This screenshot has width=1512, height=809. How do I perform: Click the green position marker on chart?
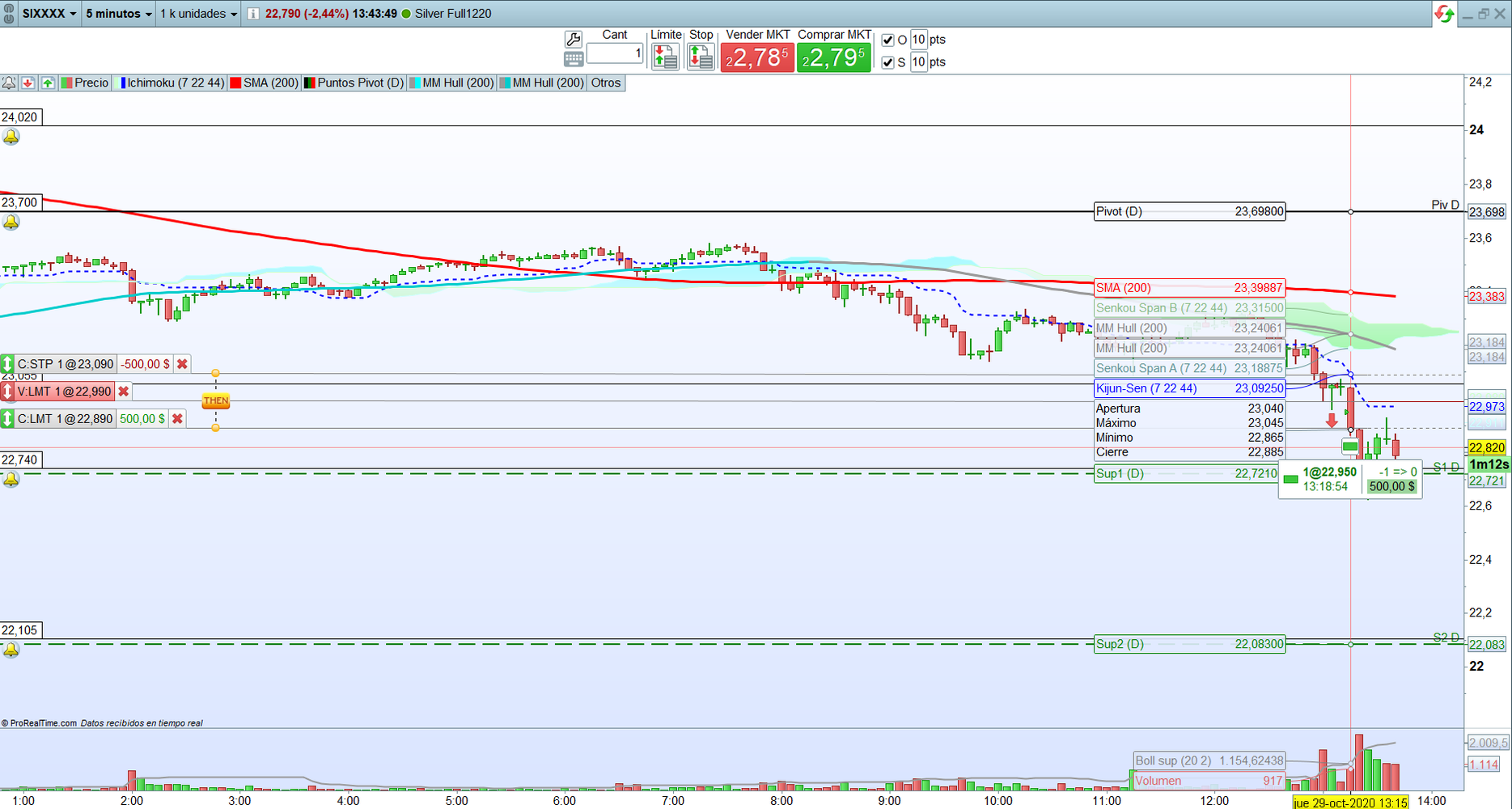(1349, 446)
